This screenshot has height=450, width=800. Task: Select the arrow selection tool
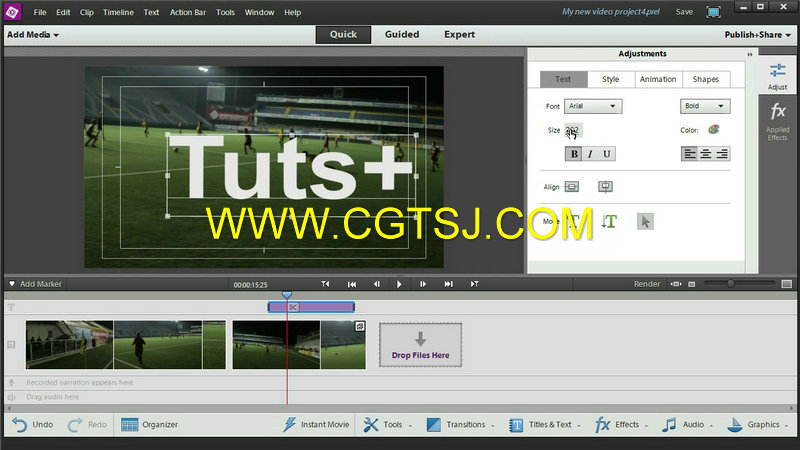point(645,221)
